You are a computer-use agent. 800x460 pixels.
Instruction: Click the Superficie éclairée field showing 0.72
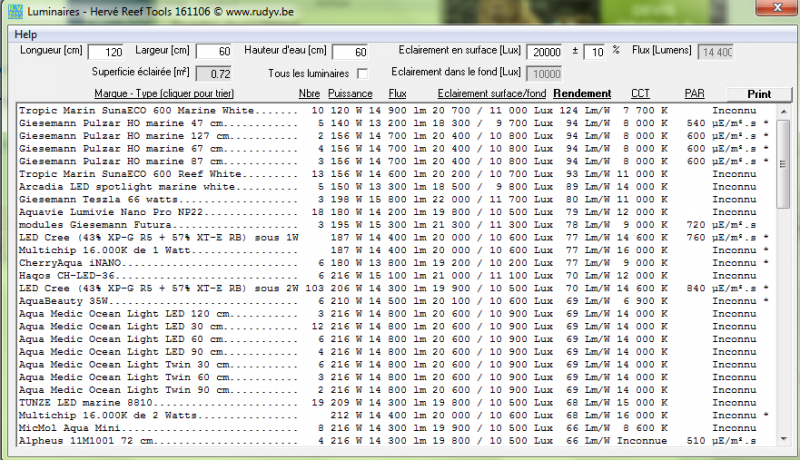(x=214, y=74)
